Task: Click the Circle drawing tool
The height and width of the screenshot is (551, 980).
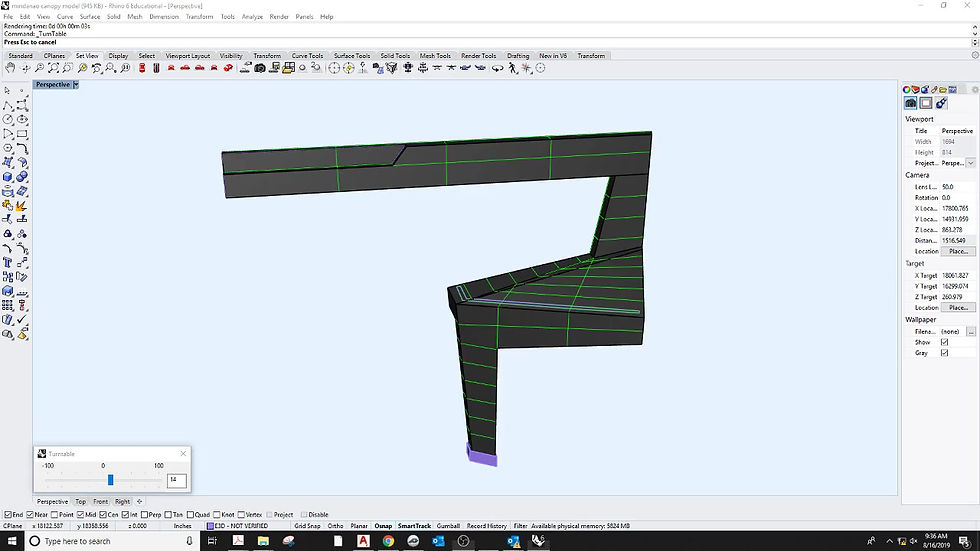Action: [x=8, y=119]
